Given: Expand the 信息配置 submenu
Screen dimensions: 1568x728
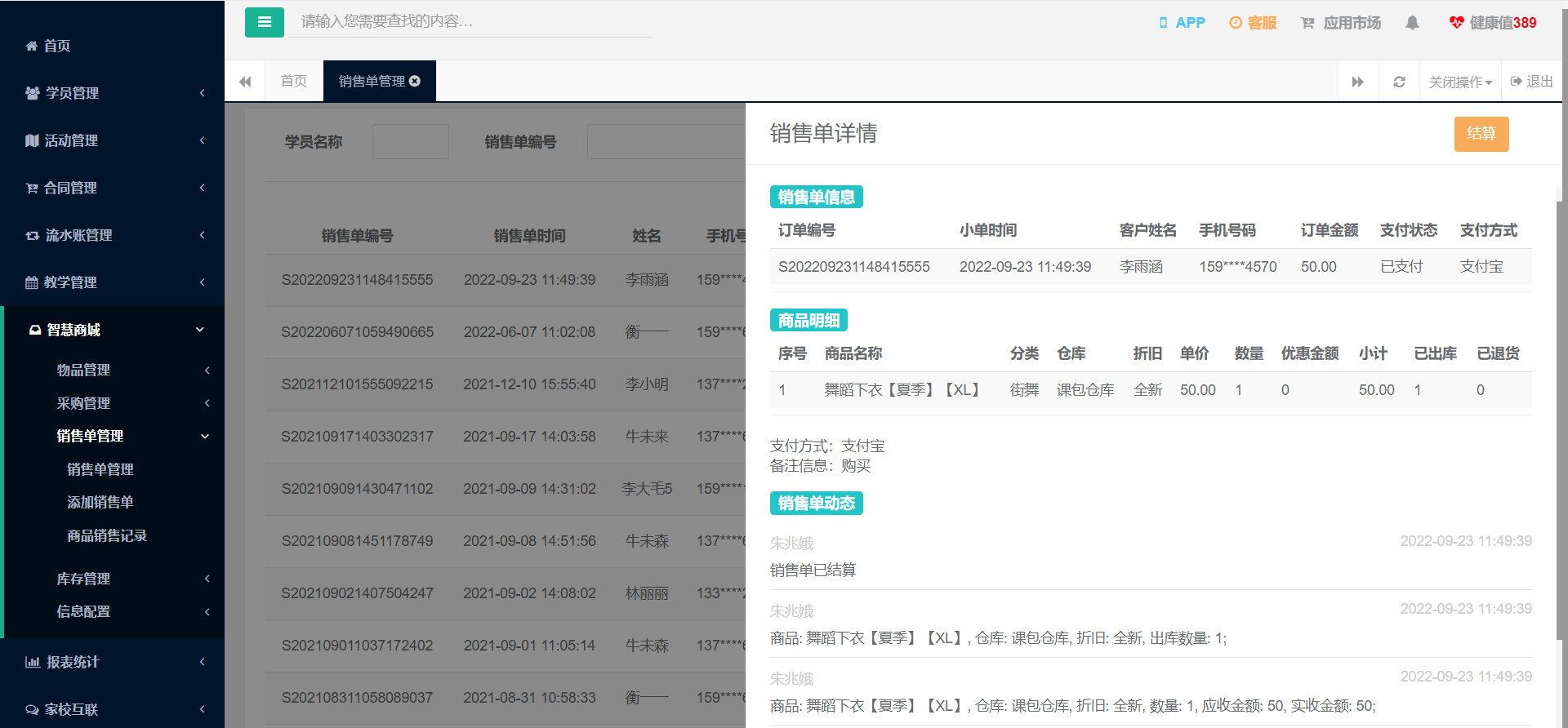Looking at the screenshot, I should (x=114, y=611).
